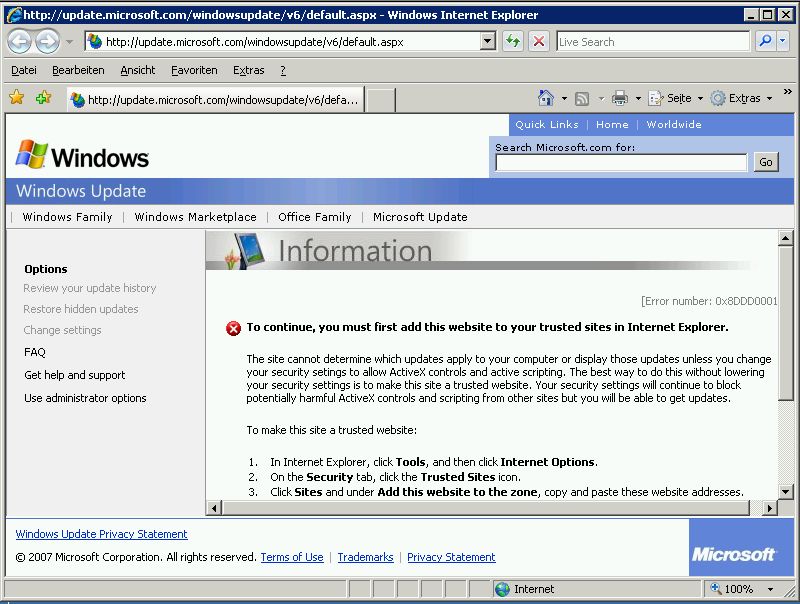Click the Live Search input box
800x604 pixels.
tap(653, 42)
